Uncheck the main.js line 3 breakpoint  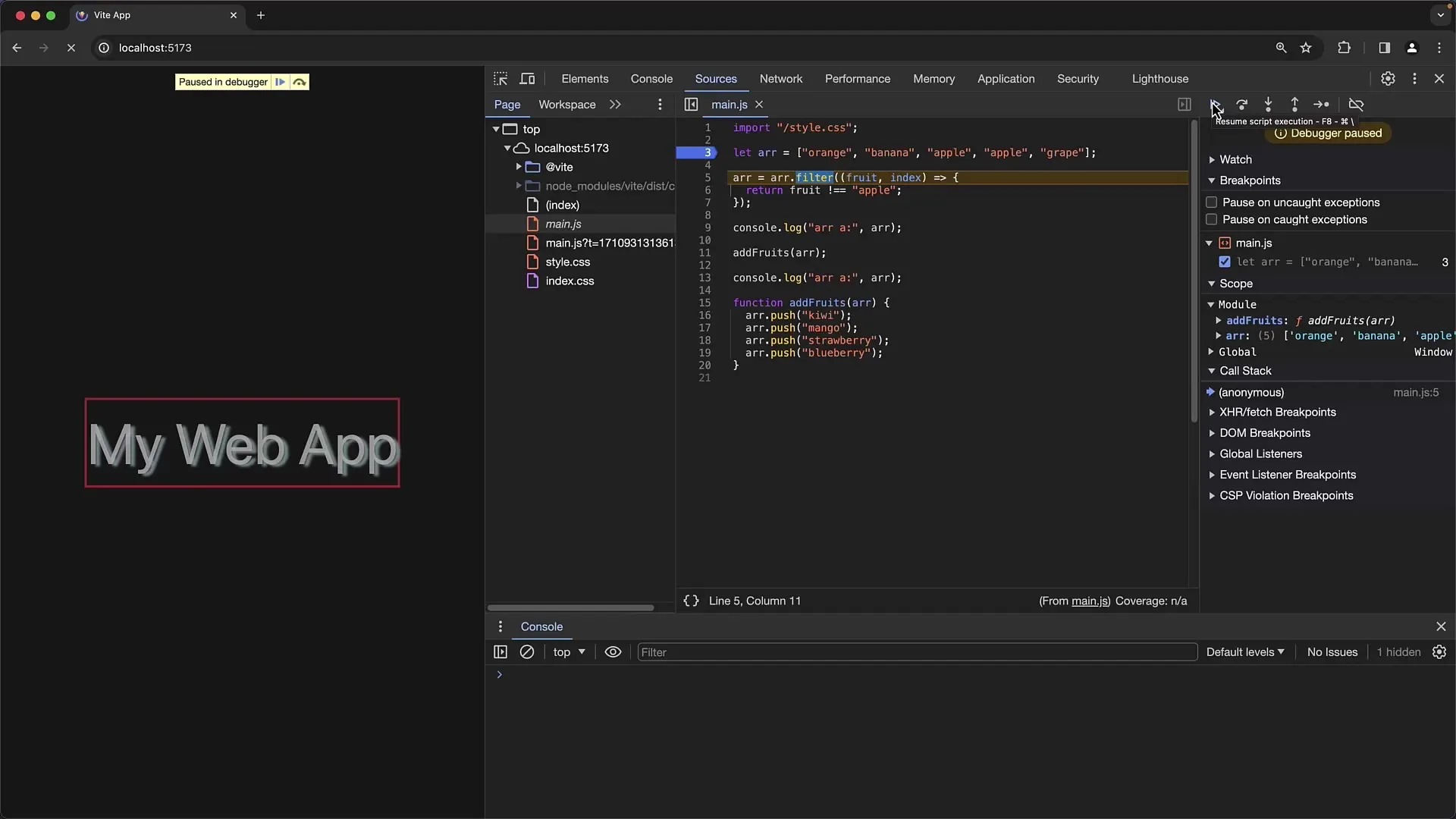(x=1225, y=262)
